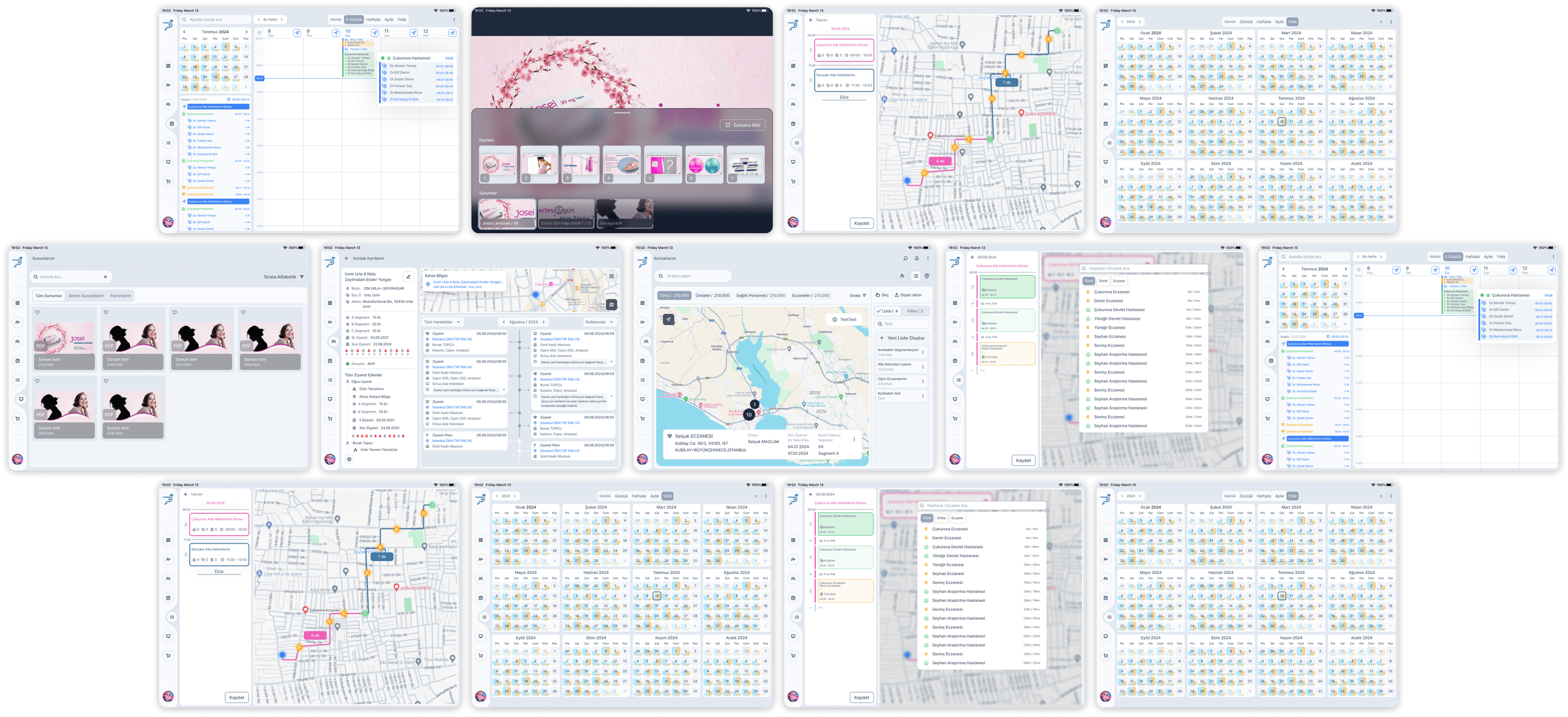Favorite the josei presentation with heart icon

pyautogui.click(x=38, y=312)
